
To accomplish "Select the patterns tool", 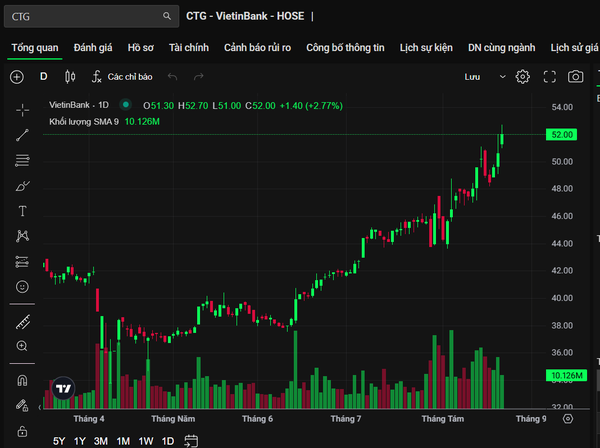I will coord(23,236).
